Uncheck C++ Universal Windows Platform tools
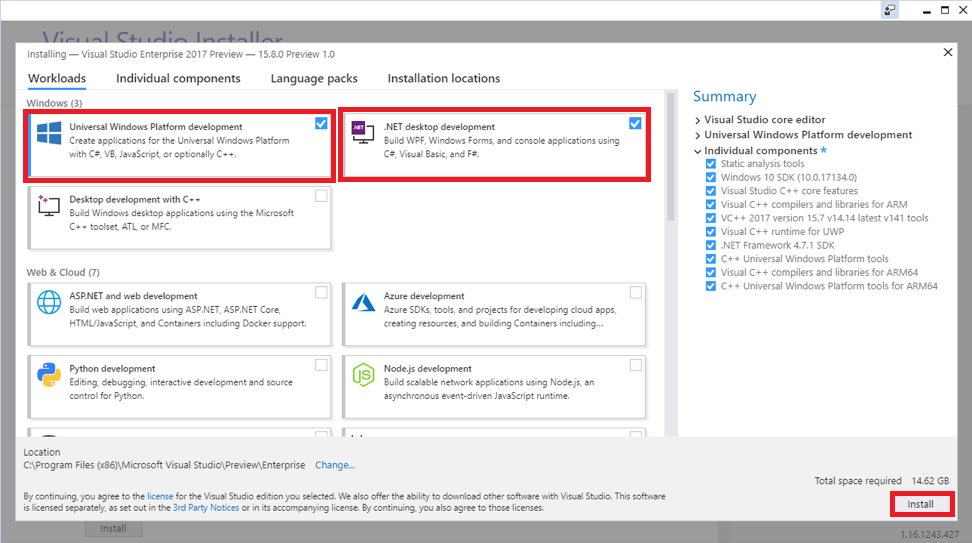 tap(711, 259)
